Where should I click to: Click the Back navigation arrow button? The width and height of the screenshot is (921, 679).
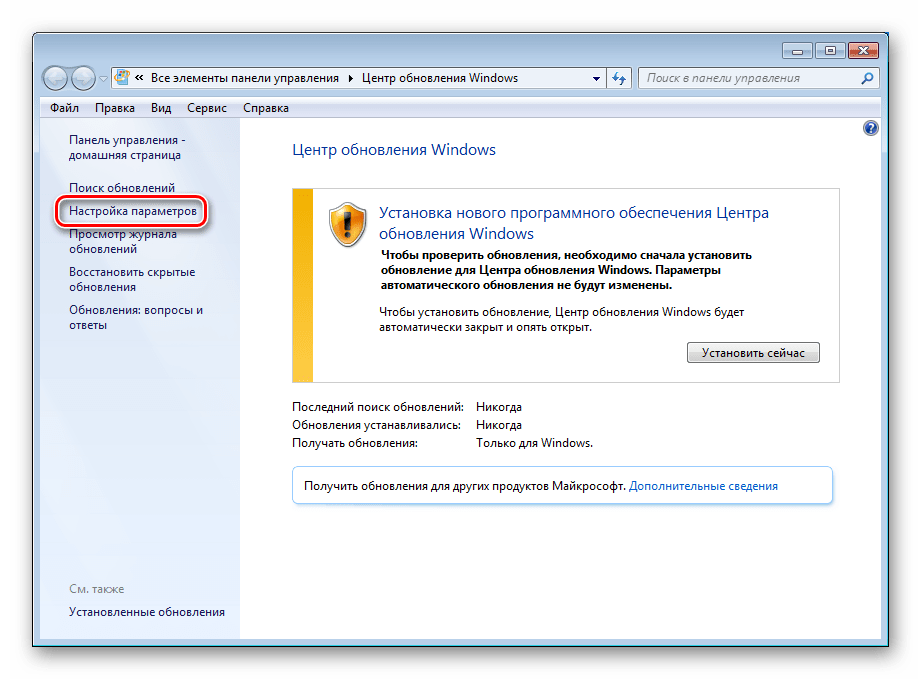pyautogui.click(x=56, y=78)
